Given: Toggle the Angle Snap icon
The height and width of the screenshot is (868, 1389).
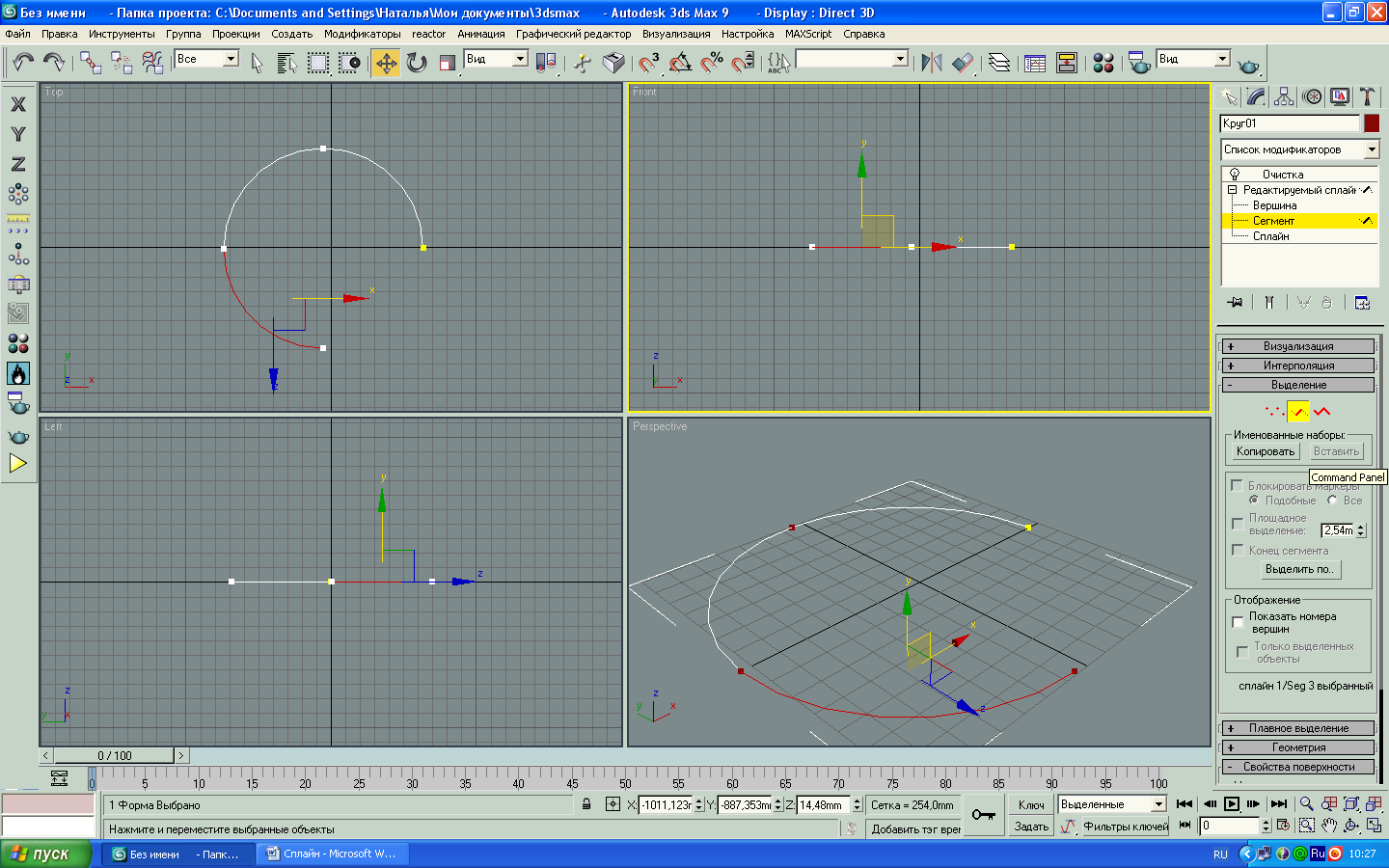Looking at the screenshot, I should click(680, 63).
